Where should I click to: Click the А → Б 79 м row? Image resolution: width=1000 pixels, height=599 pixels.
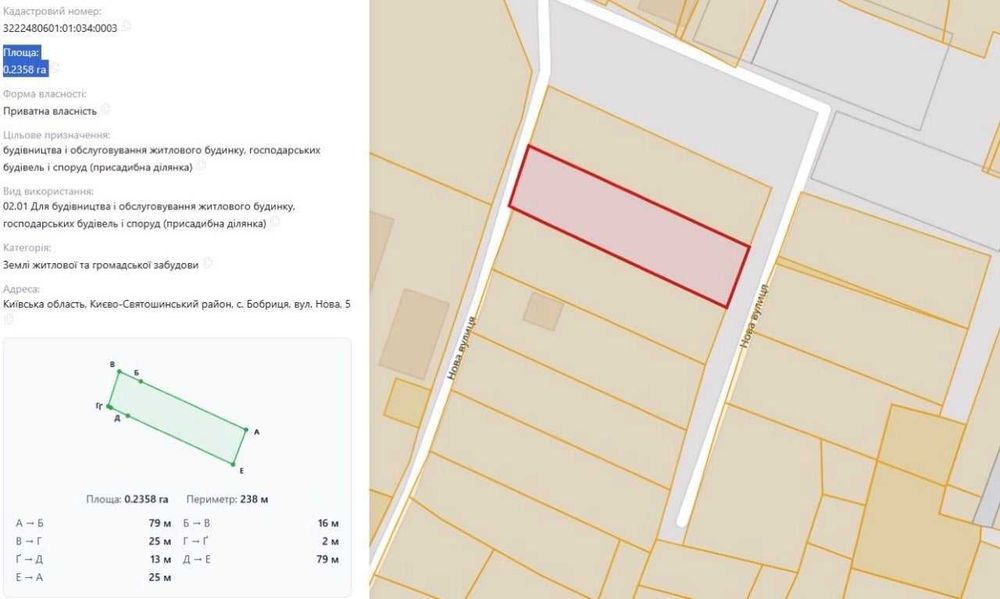(93, 523)
